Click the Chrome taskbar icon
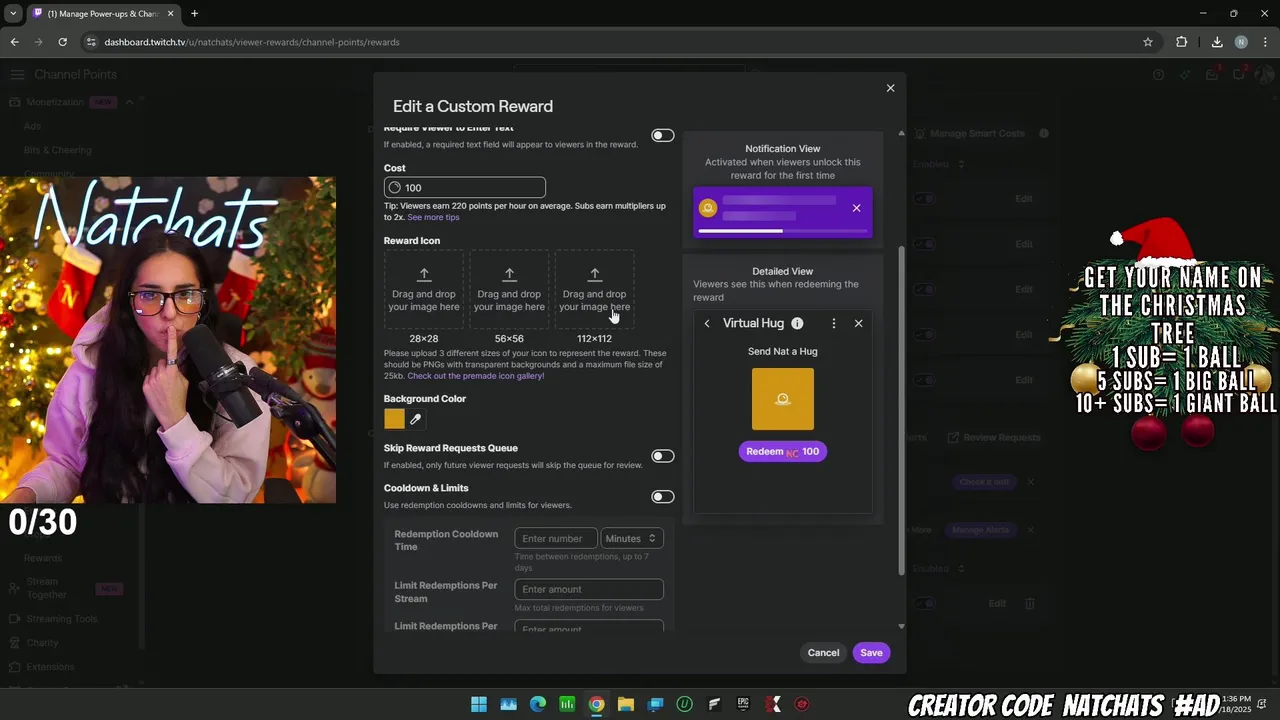1280x720 pixels. click(x=596, y=704)
